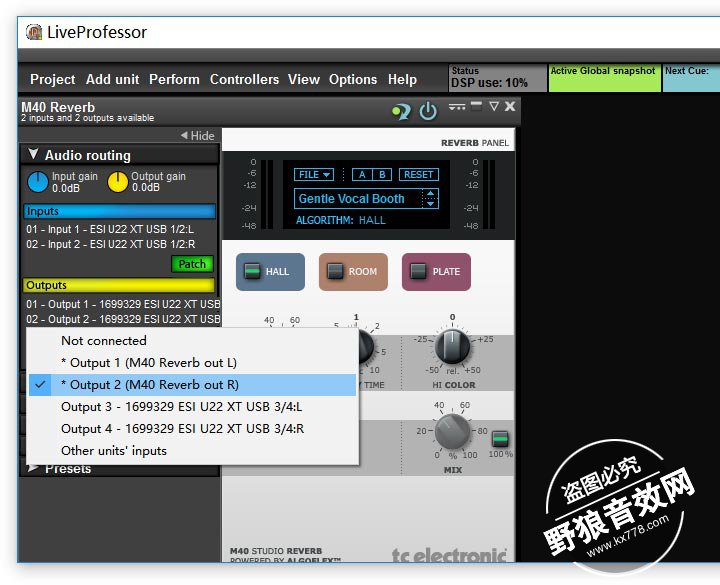Select input row 01 - Input 1 ESI U22 XT
Screen dimensions: 720x585
point(110,229)
